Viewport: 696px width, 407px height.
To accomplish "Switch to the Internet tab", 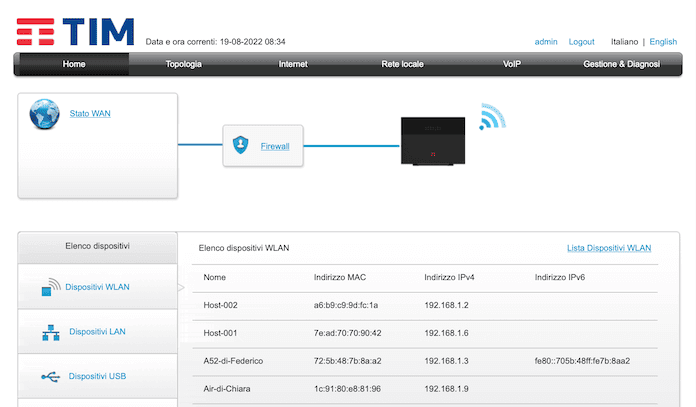I will click(x=293, y=64).
